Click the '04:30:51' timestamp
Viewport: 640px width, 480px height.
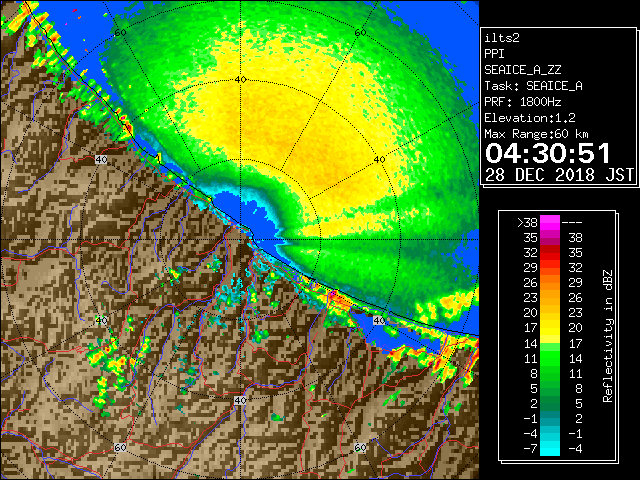tap(547, 153)
